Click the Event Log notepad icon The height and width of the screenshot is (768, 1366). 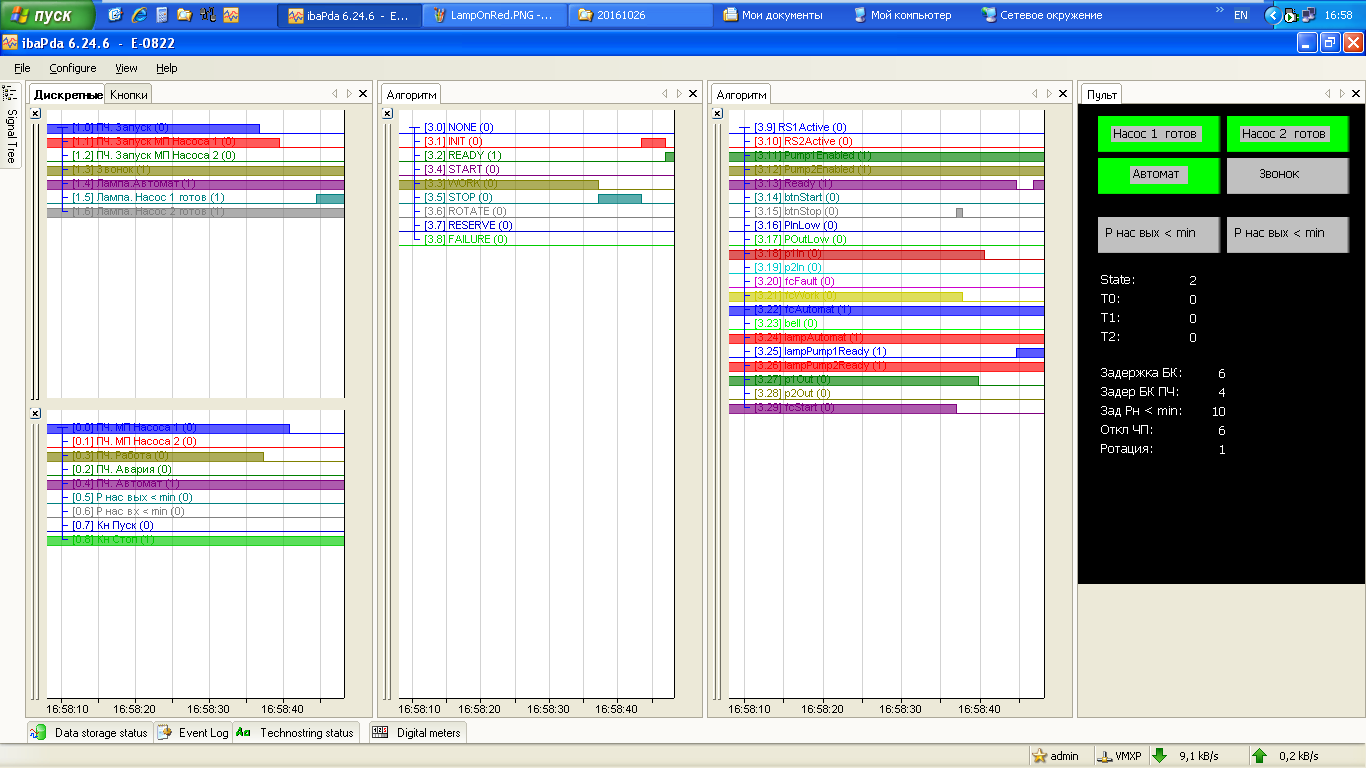pyautogui.click(x=165, y=733)
